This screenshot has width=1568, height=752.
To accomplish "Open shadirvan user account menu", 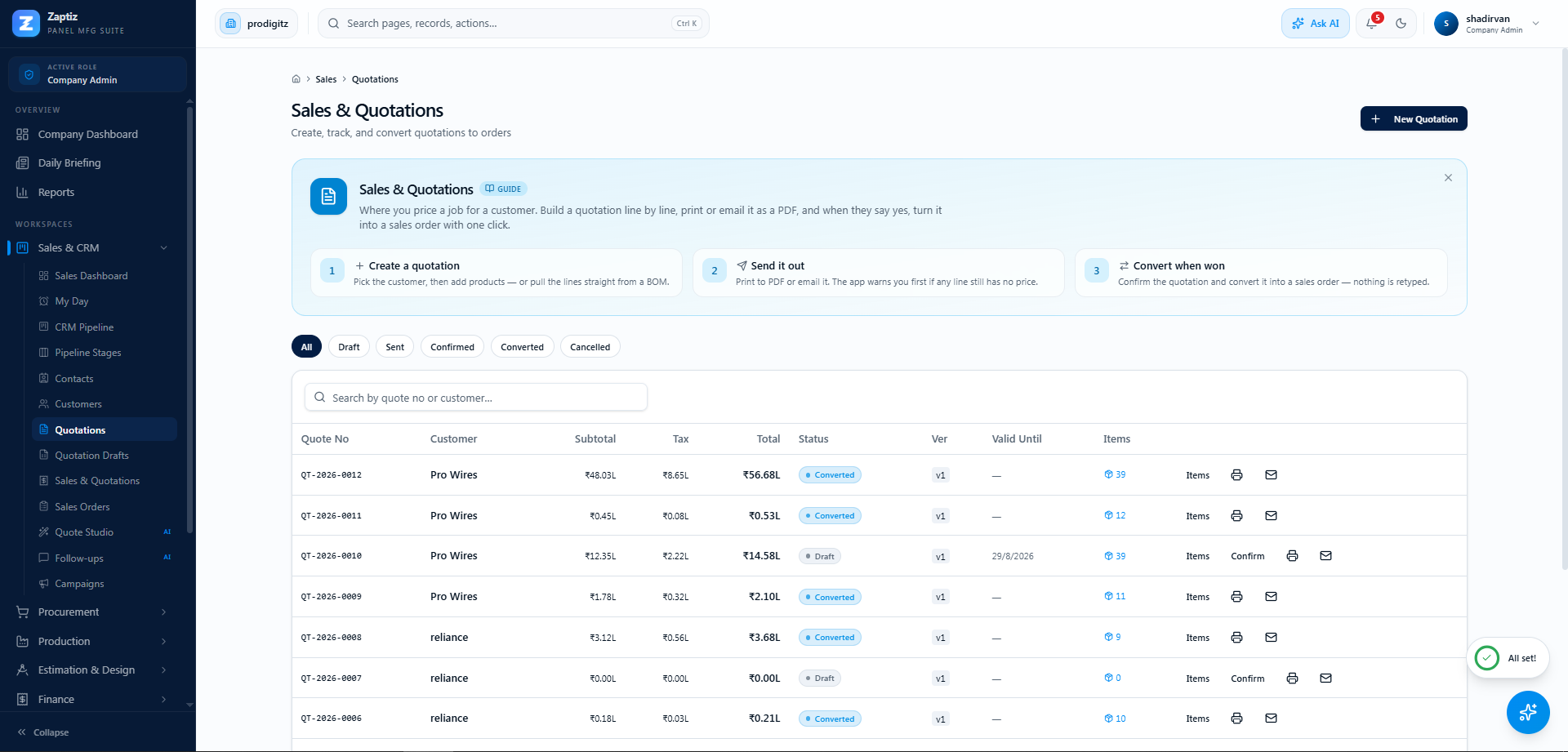I will pyautogui.click(x=1487, y=24).
